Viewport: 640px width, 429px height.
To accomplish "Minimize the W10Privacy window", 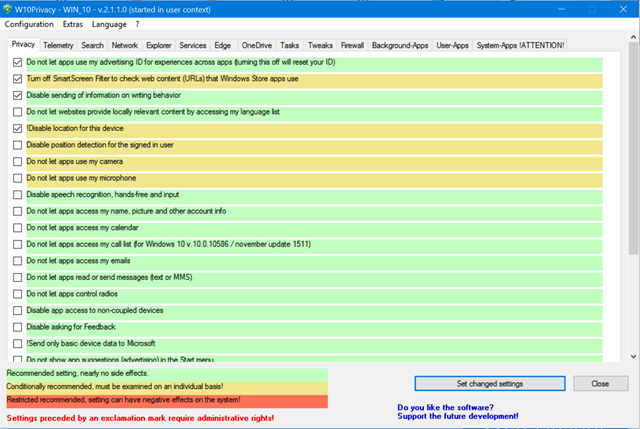I will click(x=562, y=9).
